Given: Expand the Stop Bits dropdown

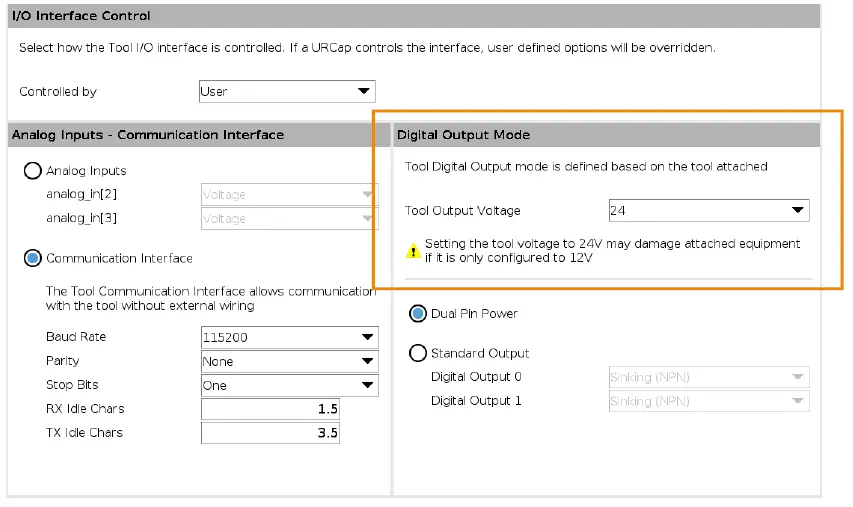Looking at the screenshot, I should coord(289,385).
